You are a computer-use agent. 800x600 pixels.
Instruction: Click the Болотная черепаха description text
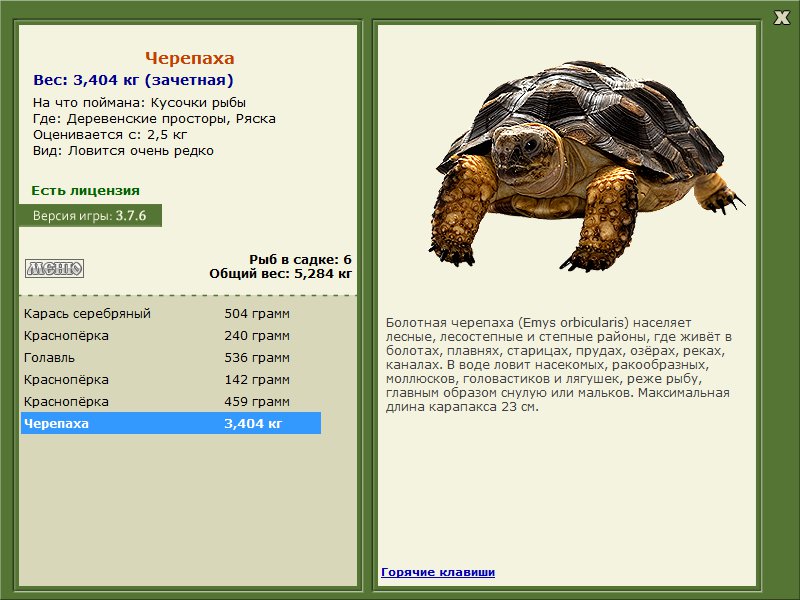click(x=559, y=365)
